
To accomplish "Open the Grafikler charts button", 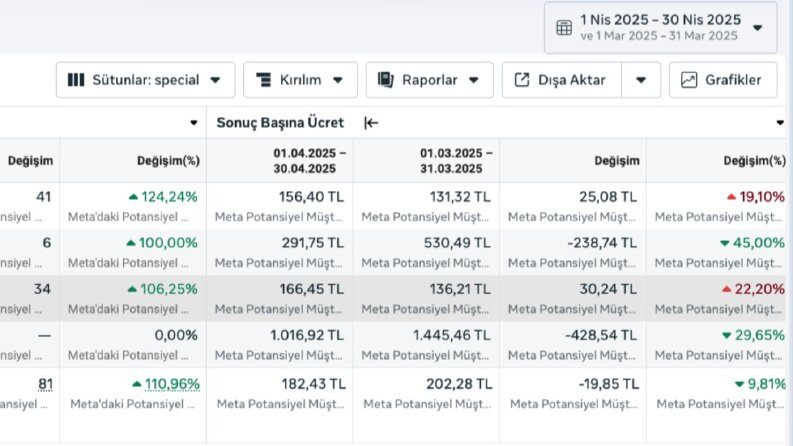I will (723, 80).
